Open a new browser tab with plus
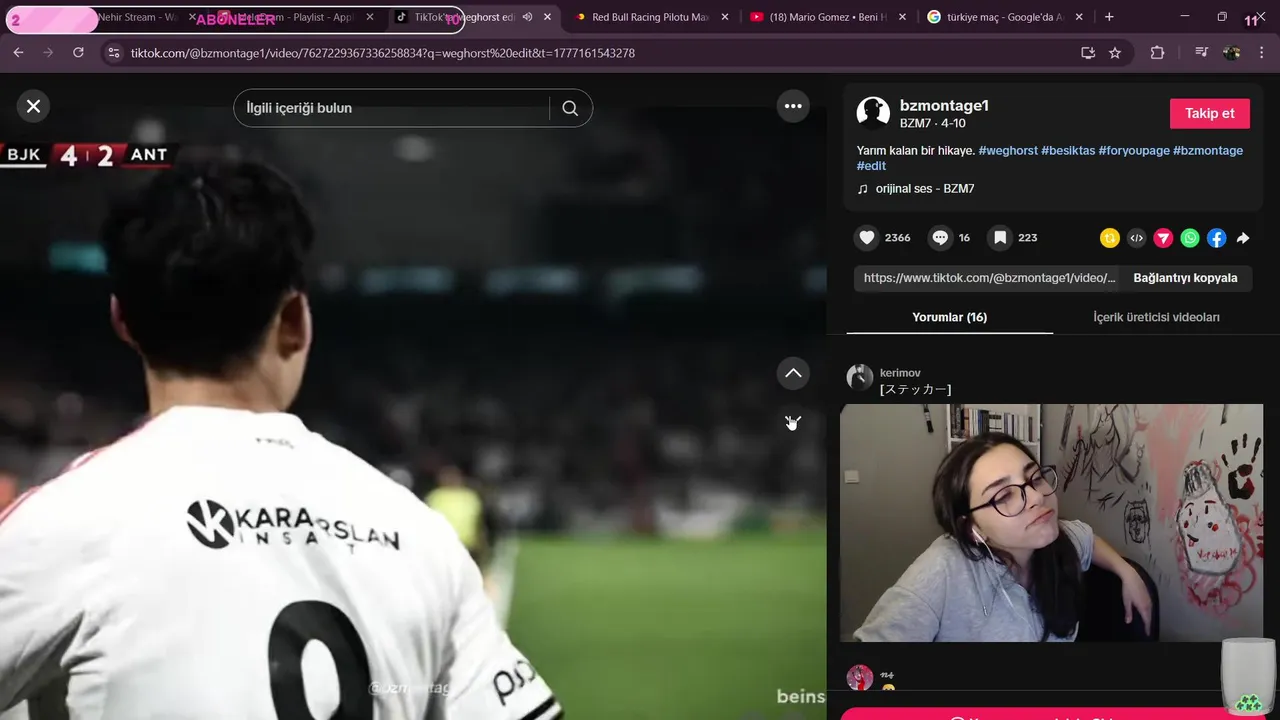Screen dimensions: 1280x720 [x=1109, y=17]
